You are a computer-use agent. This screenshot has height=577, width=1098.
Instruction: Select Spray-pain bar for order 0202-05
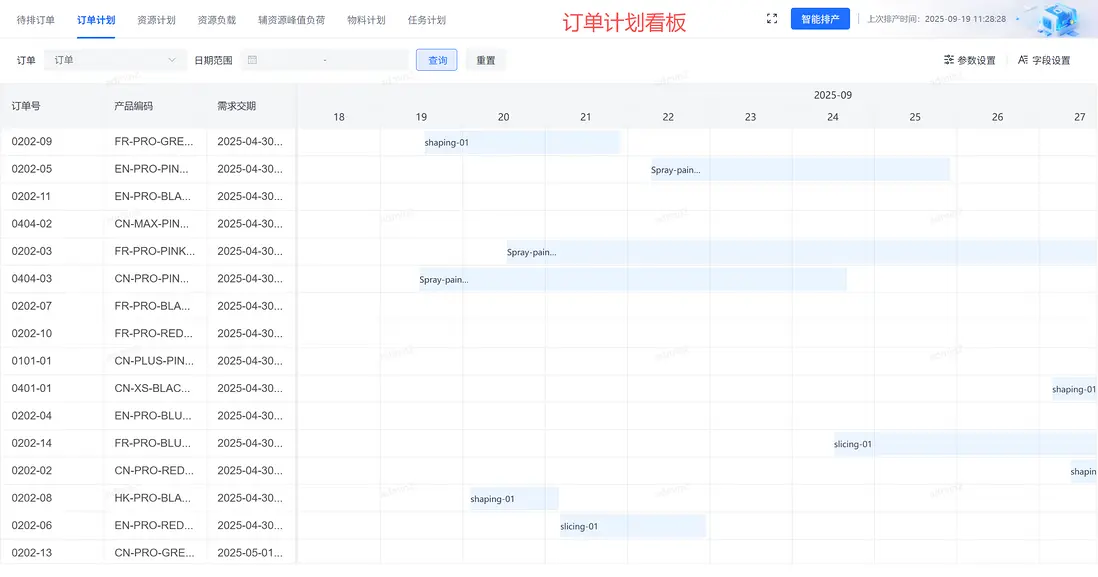pos(800,169)
